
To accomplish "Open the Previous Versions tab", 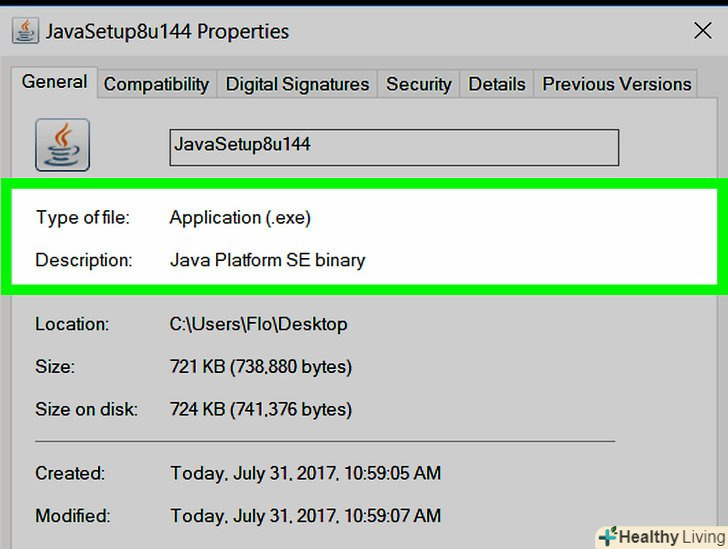I will [x=616, y=85].
